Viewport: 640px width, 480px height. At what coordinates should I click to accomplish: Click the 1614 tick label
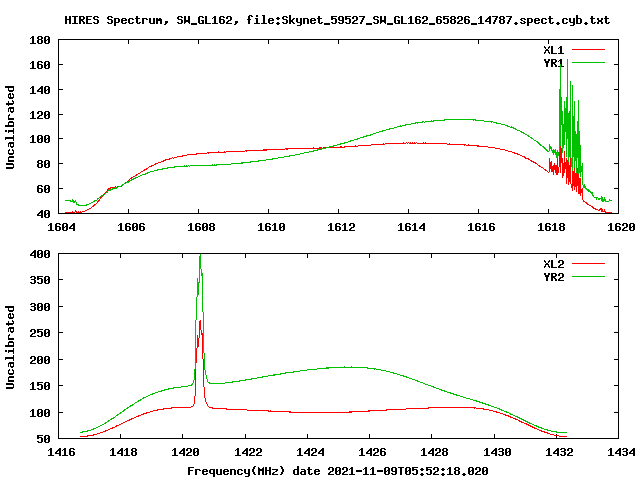[411, 227]
